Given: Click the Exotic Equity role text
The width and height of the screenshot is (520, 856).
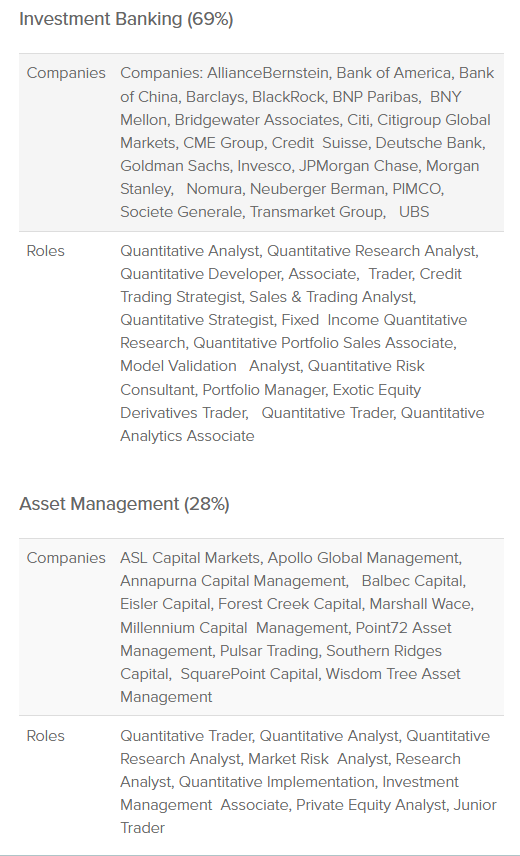Looking at the screenshot, I should coord(377,390).
